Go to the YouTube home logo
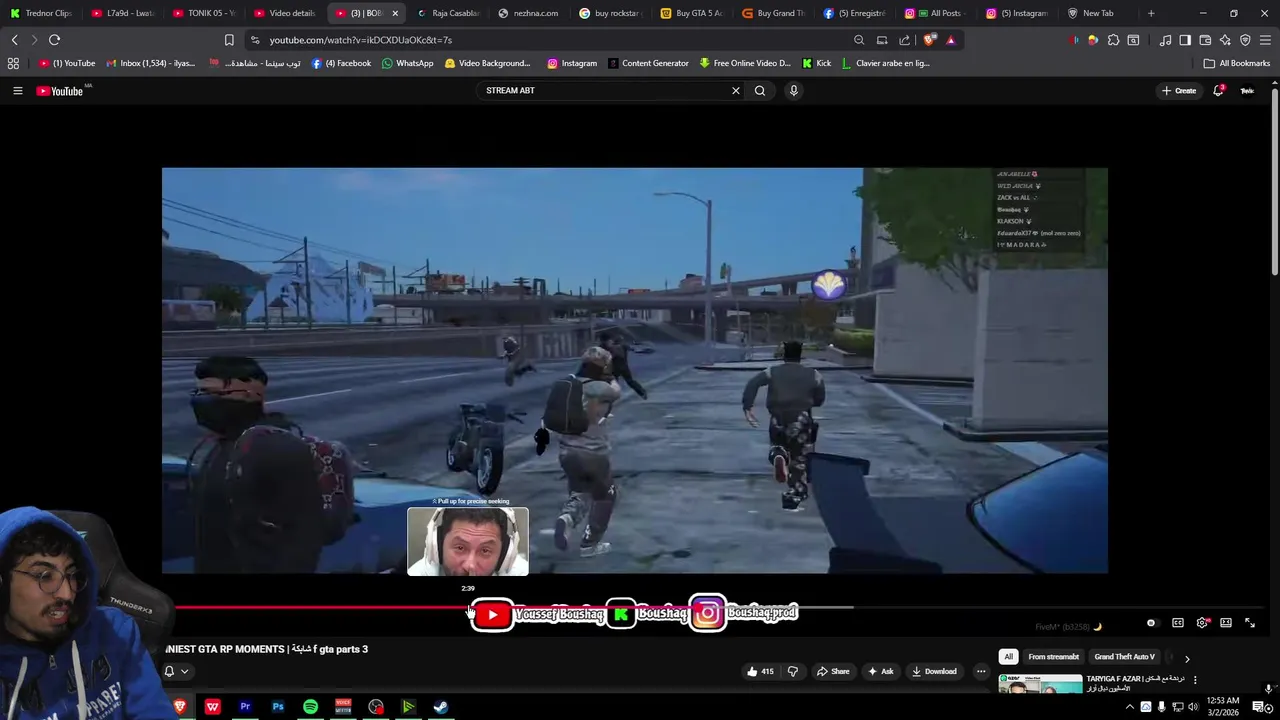 [60, 91]
